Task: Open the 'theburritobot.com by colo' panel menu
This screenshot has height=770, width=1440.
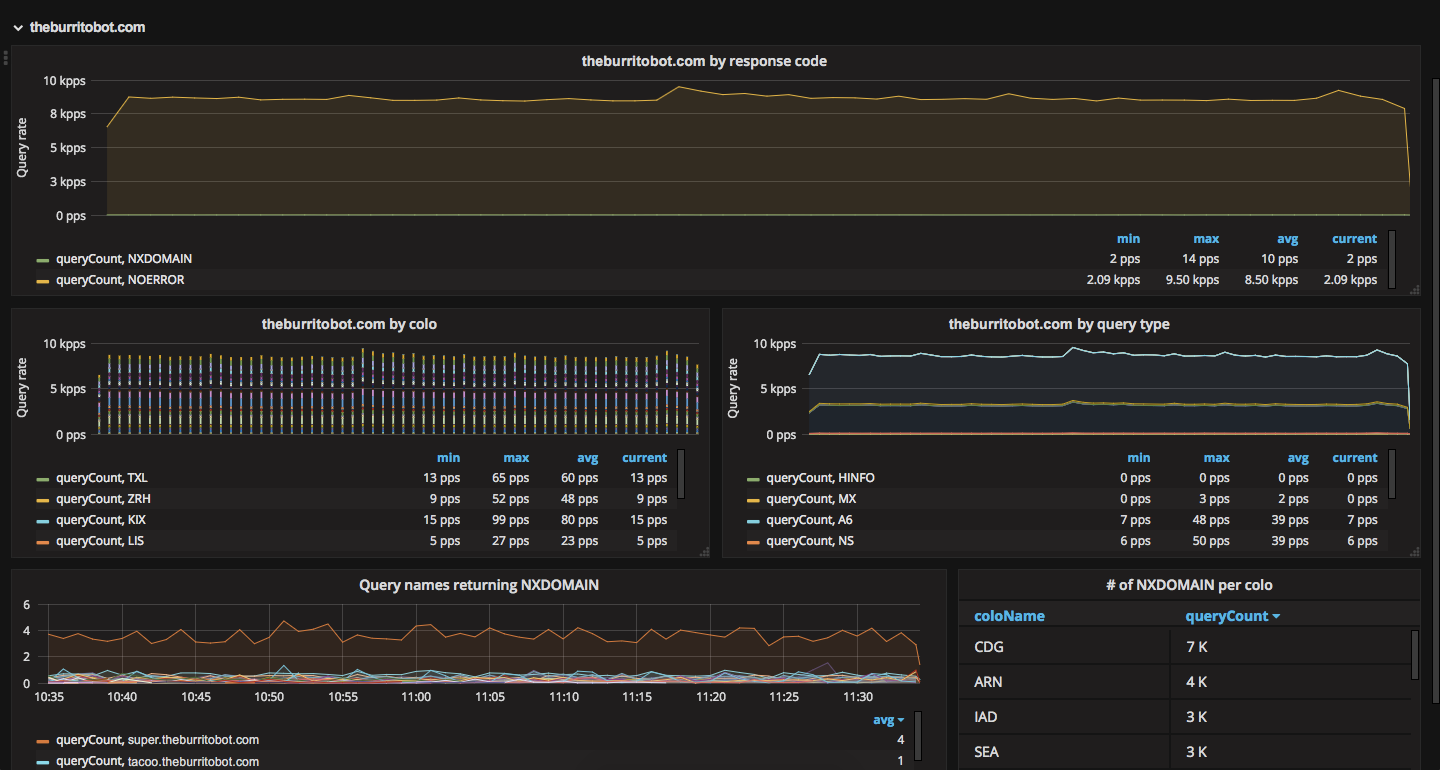Action: [349, 324]
